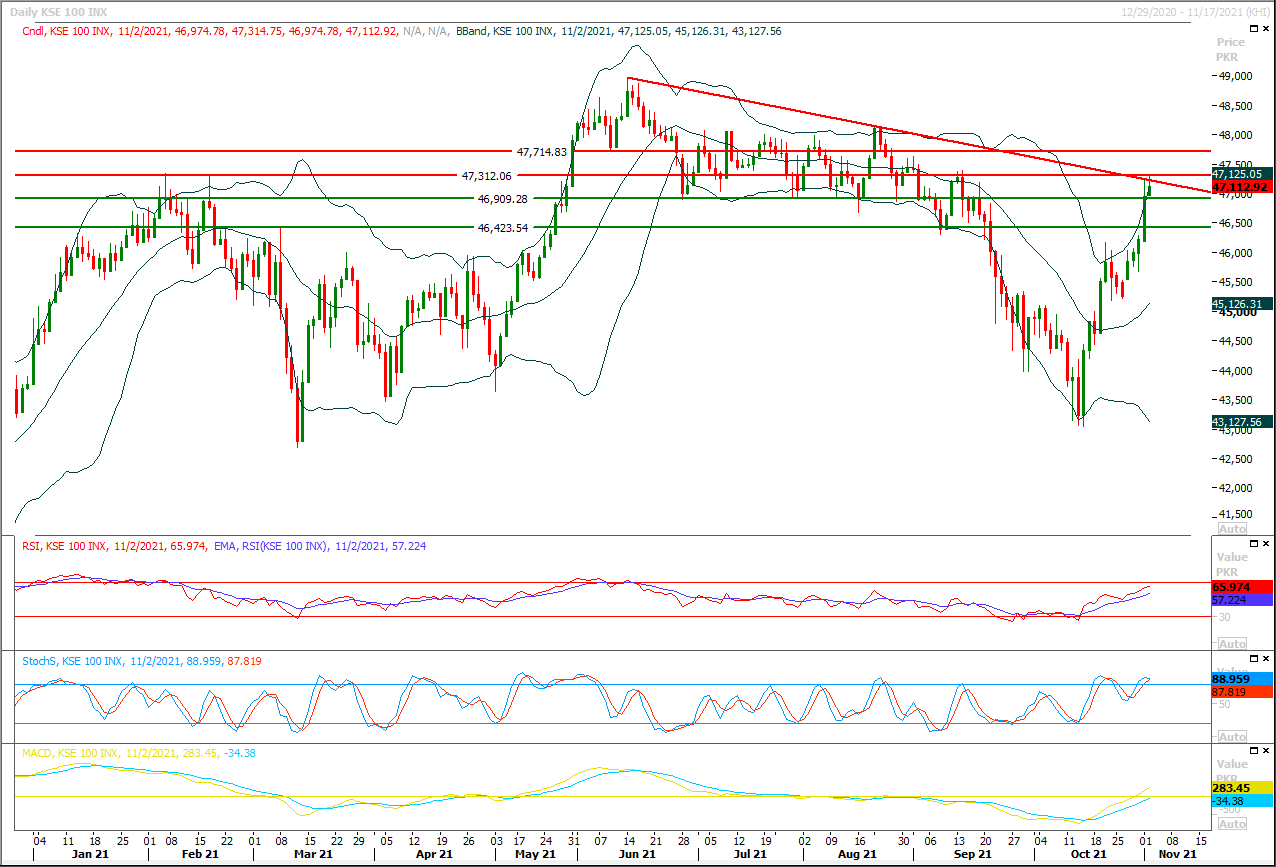1276x867 pixels.
Task: Click Auto scale button on RSI pane
Action: (1233, 643)
